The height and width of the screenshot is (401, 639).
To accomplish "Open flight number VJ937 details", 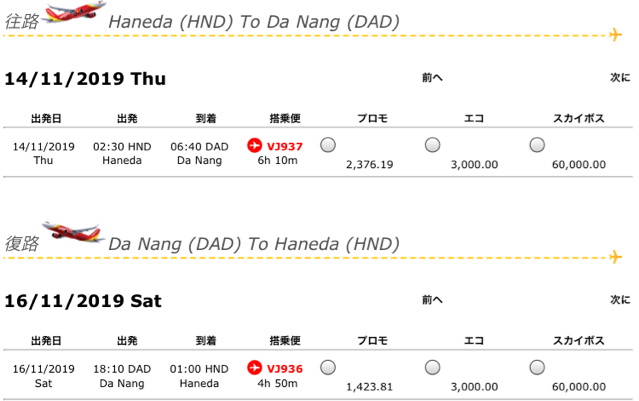I will click(284, 146).
